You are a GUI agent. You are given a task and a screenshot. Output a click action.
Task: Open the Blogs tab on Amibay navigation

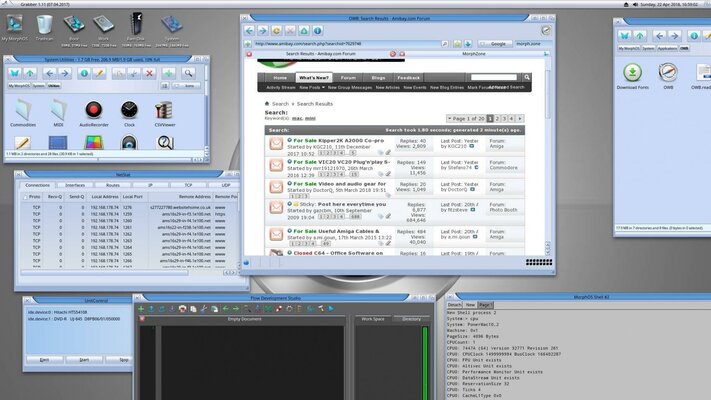[x=378, y=78]
